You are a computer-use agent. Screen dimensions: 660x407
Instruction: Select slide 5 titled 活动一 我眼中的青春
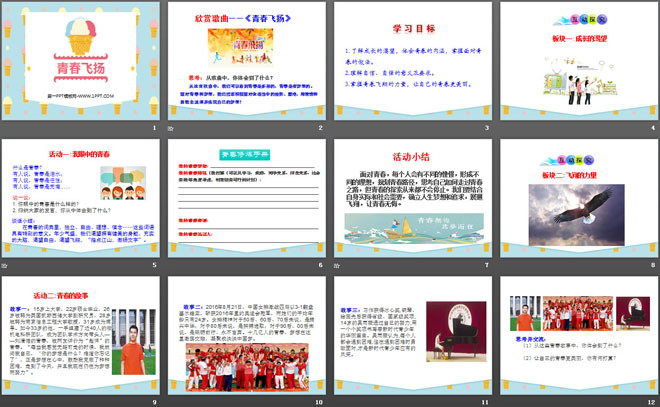coord(81,198)
